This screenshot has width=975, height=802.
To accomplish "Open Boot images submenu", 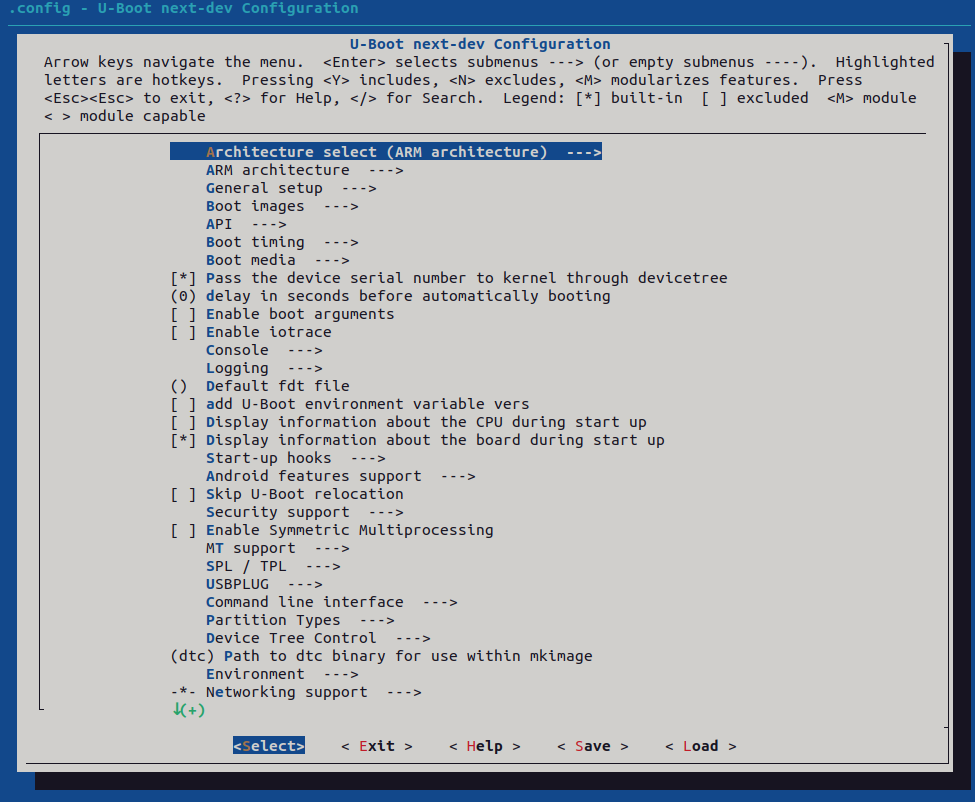I will coord(282,206).
